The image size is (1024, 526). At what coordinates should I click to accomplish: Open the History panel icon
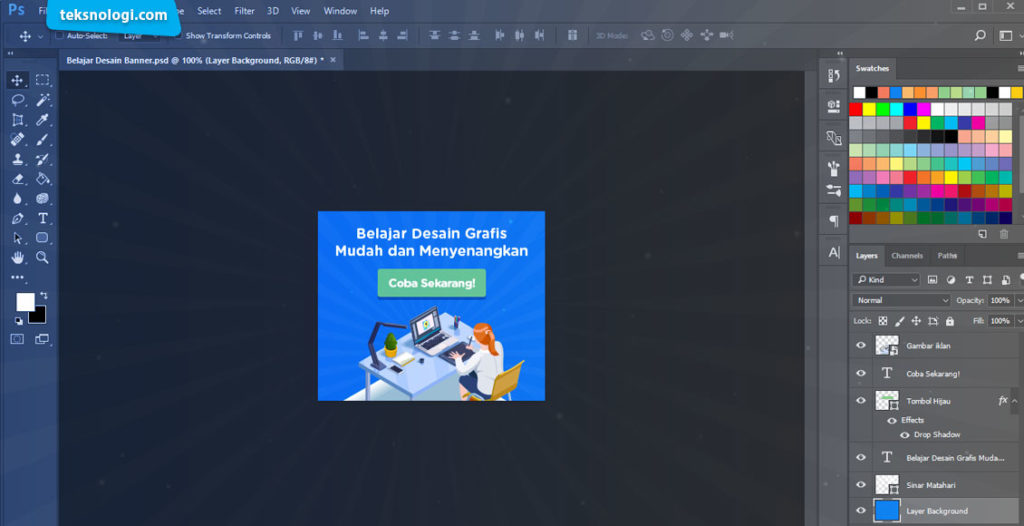coord(834,76)
